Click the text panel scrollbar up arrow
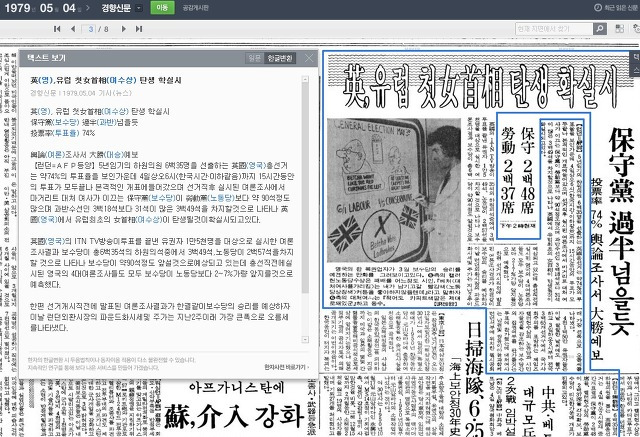640x437 pixels. 305,79
